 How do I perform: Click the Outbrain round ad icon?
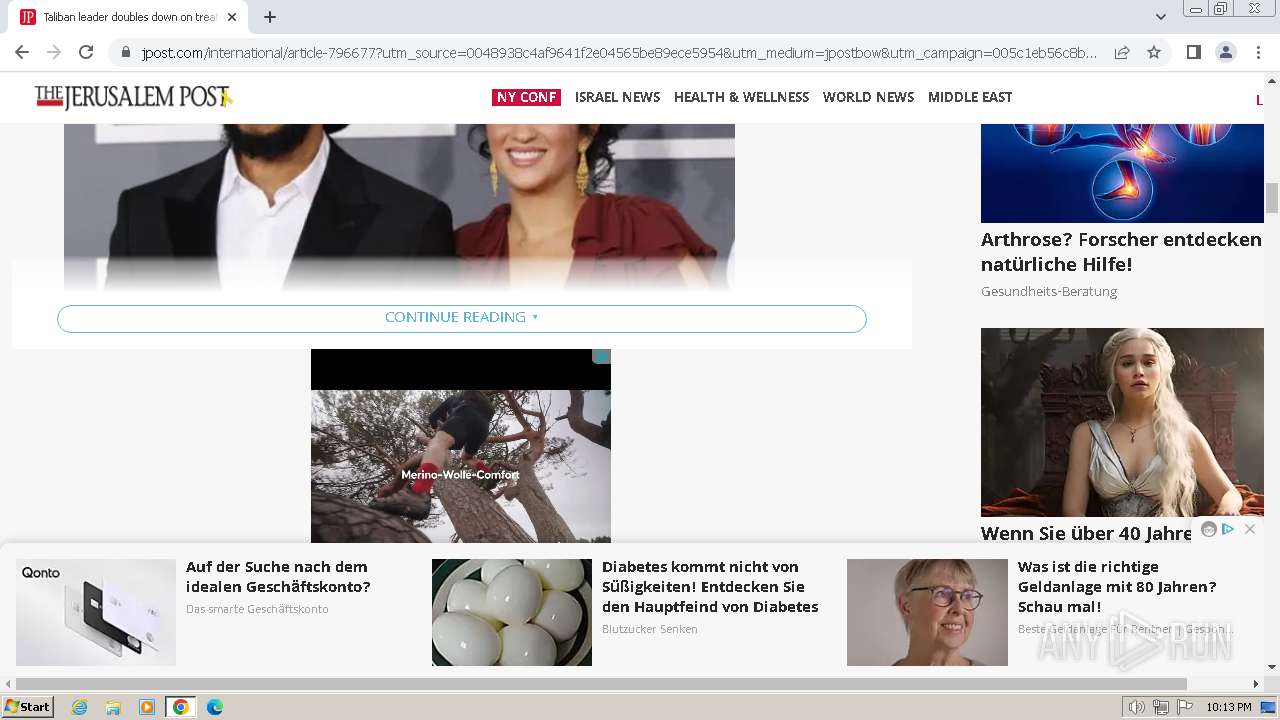point(1209,529)
